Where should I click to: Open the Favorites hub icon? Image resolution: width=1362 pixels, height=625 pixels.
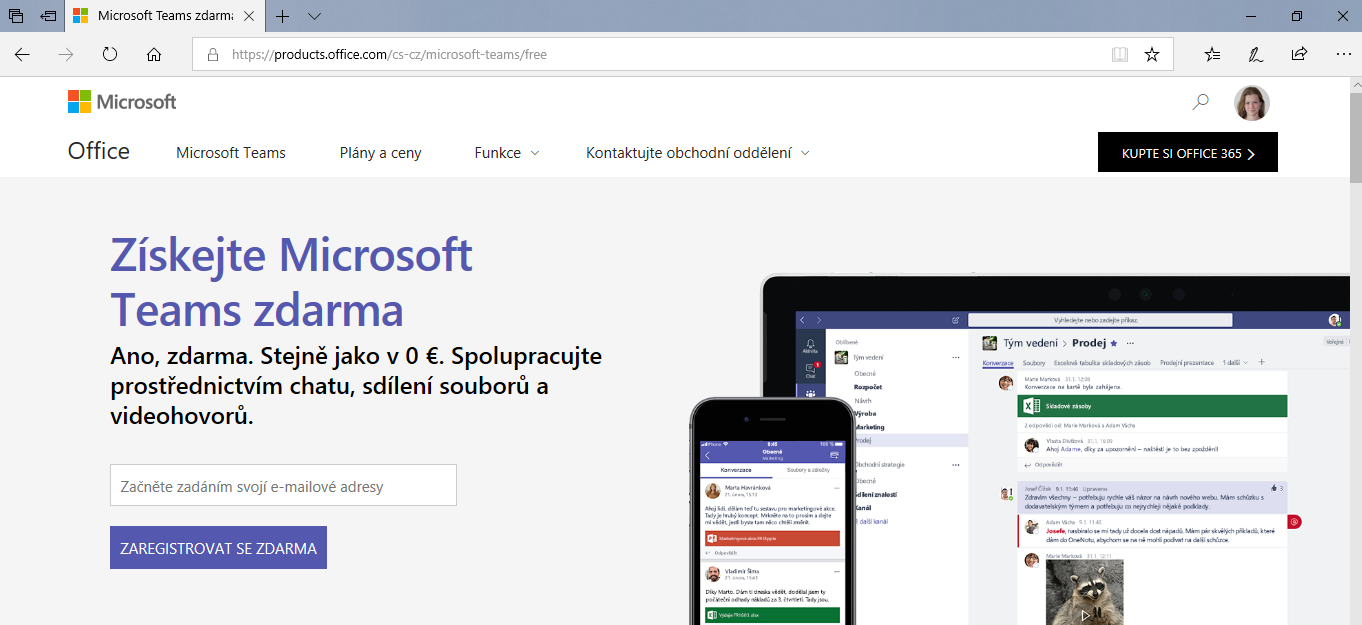pyautogui.click(x=1212, y=54)
